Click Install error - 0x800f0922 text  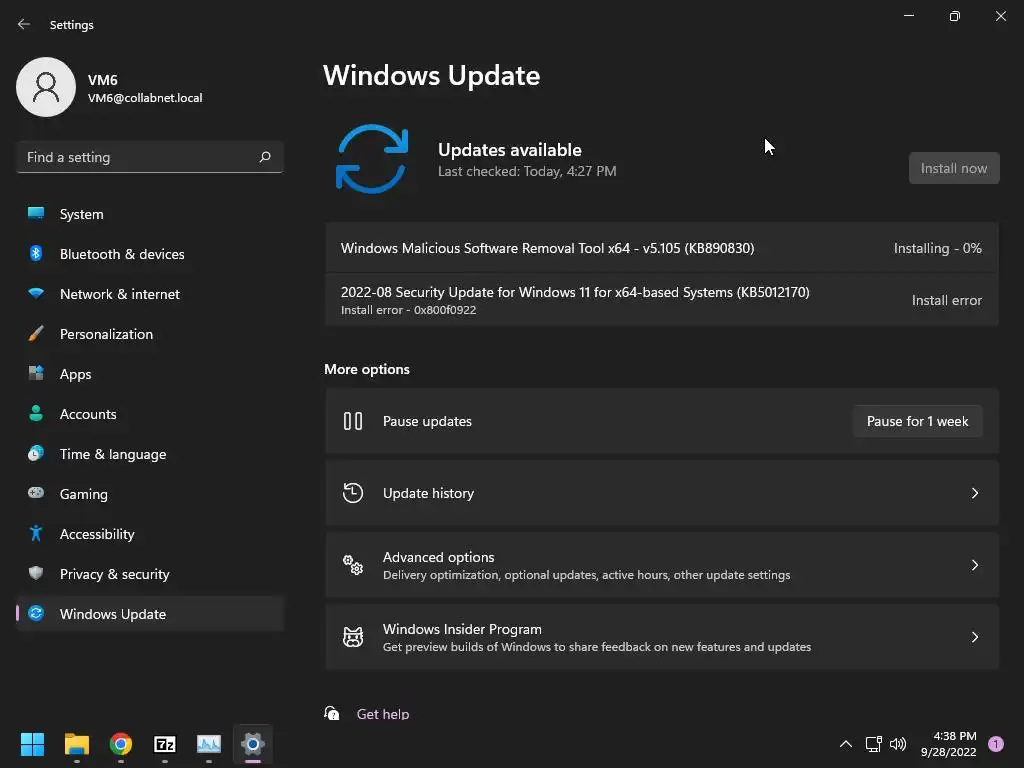(408, 310)
